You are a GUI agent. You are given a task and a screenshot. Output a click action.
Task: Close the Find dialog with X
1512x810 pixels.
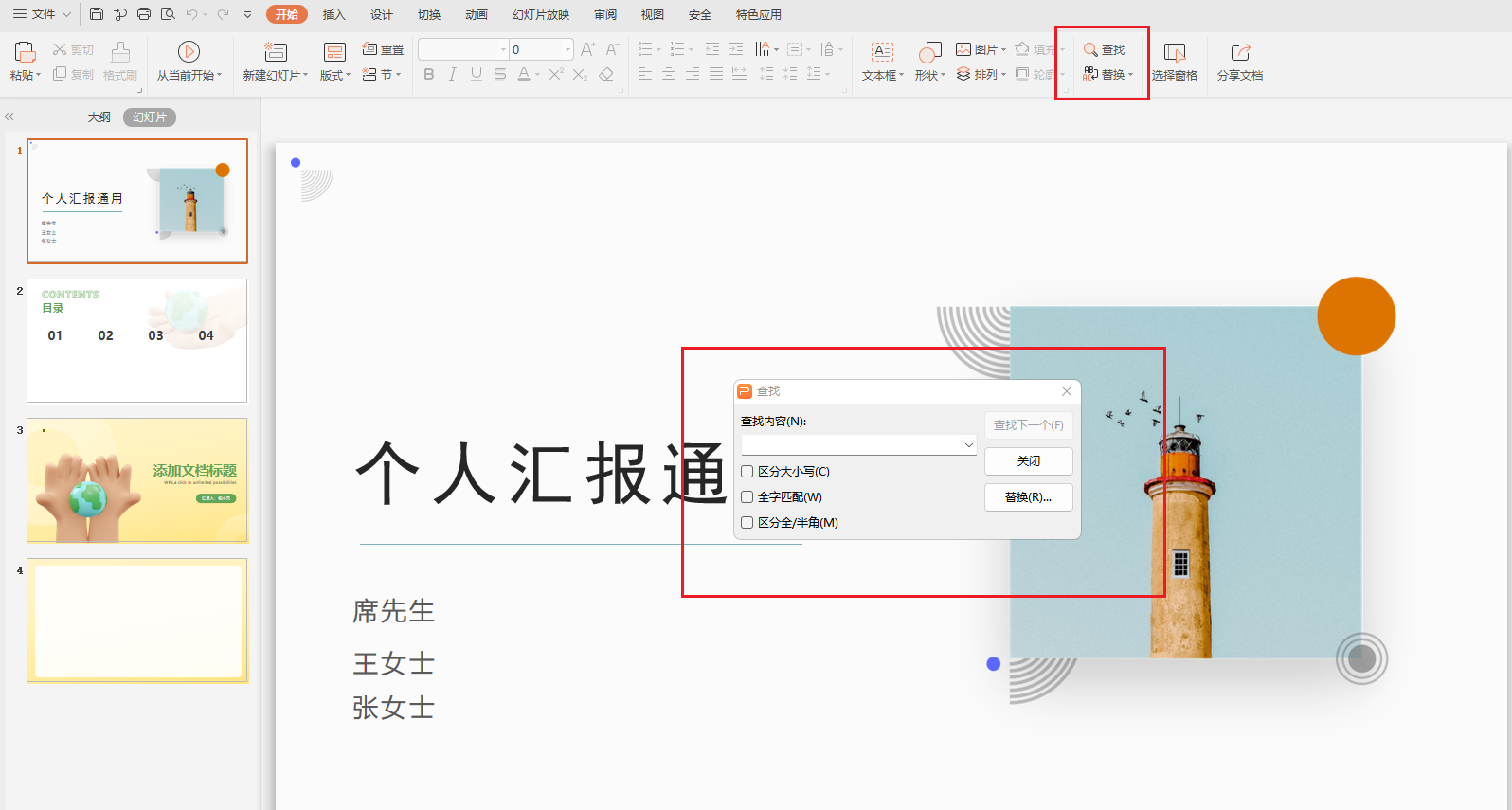coord(1067,391)
